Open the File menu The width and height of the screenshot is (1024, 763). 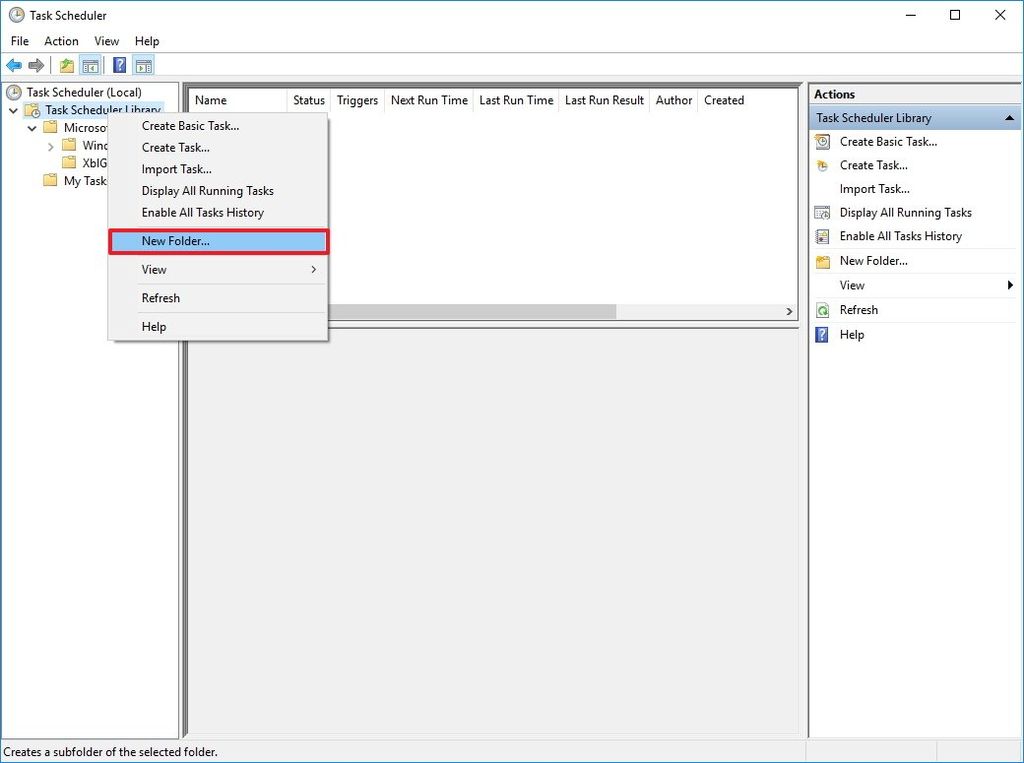(20, 41)
